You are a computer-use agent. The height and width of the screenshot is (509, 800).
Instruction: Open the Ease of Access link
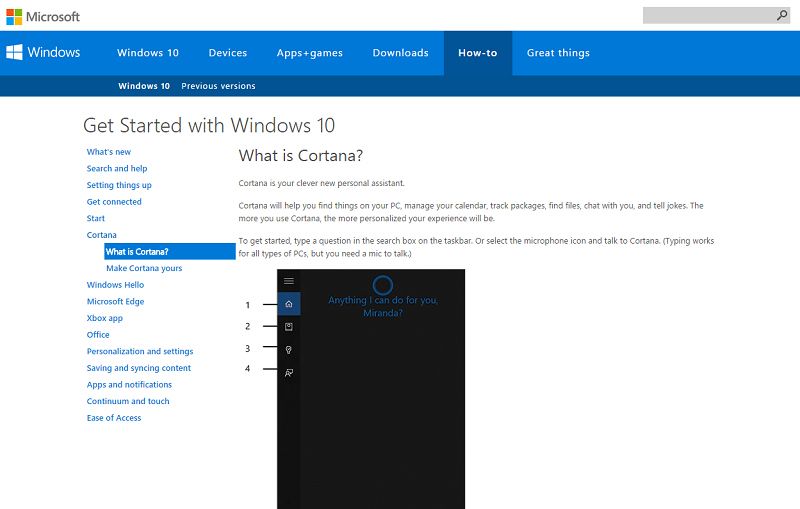point(114,418)
